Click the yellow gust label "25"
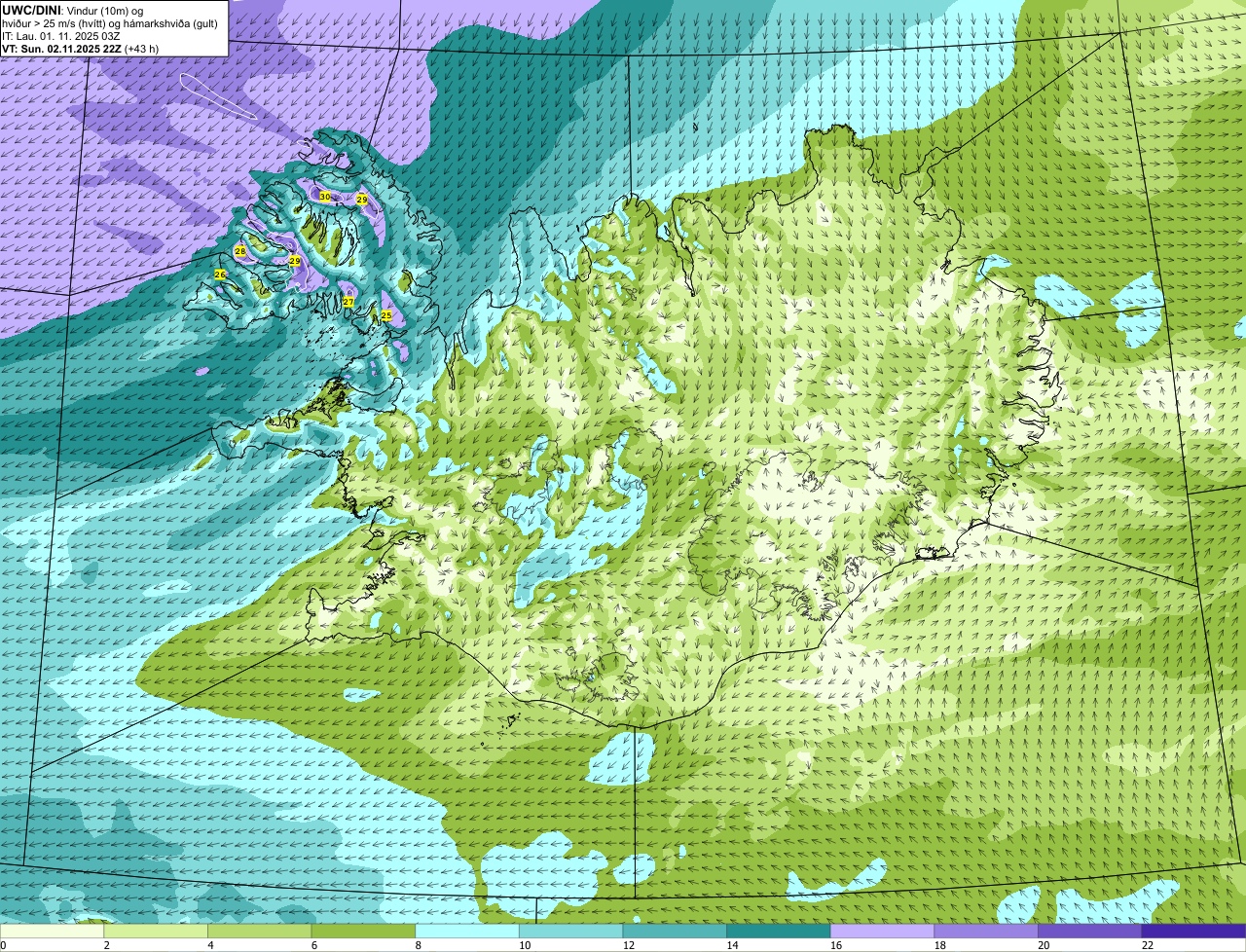The width and height of the screenshot is (1246, 952). [386, 315]
